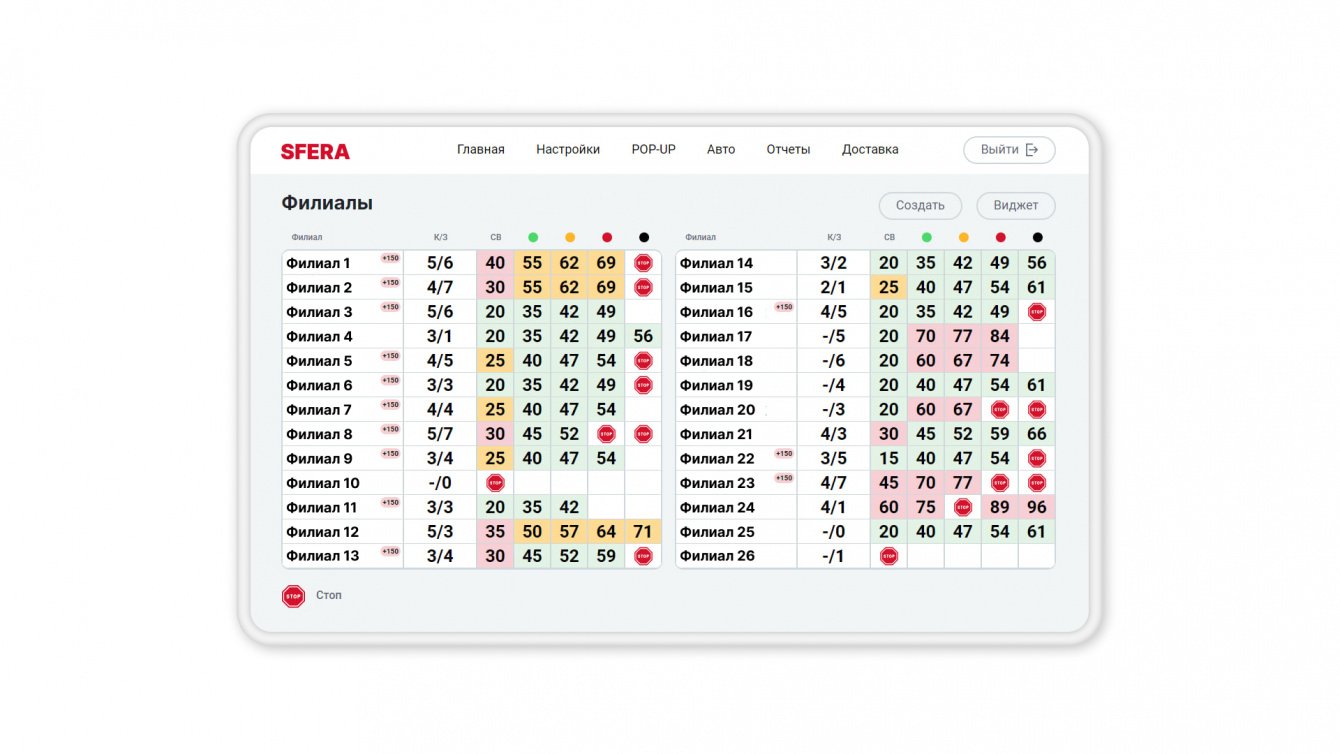Click the stop icon in Филиал 22 row

[x=1037, y=458]
